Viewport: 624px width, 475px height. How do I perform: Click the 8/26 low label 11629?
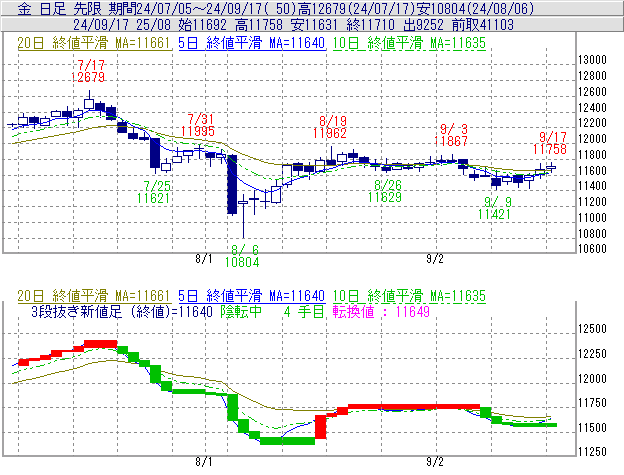point(384,197)
